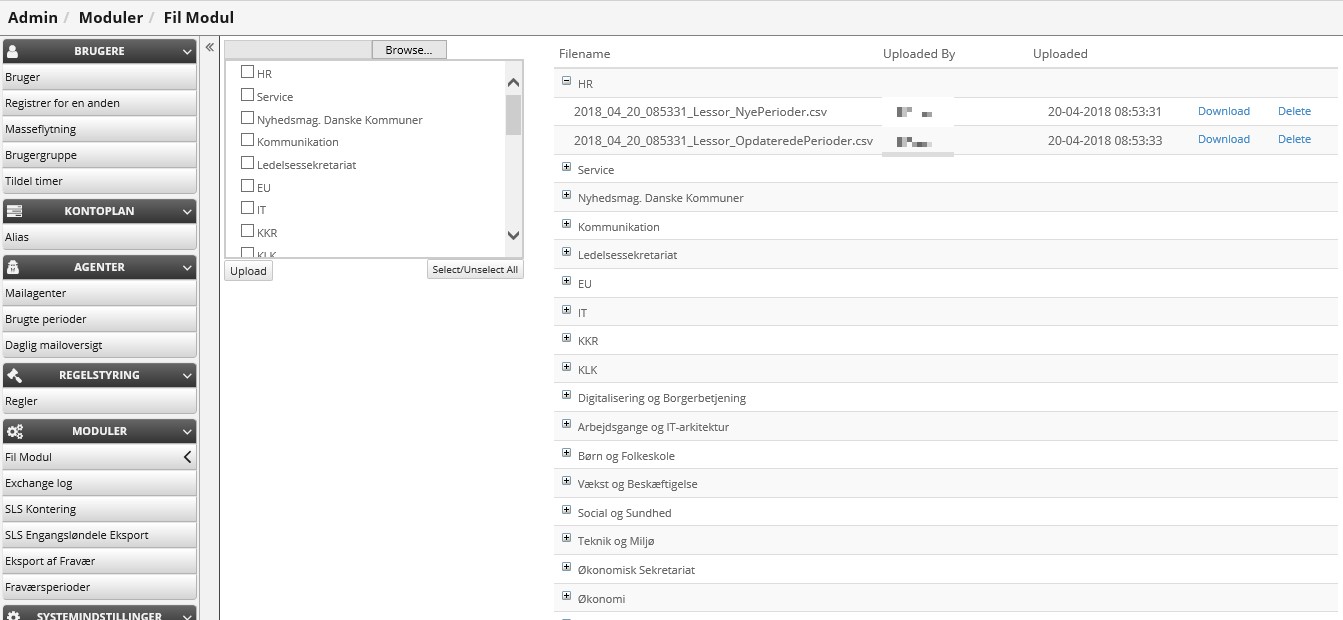The height and width of the screenshot is (620, 1343).
Task: Click the Browse... button
Action: click(x=408, y=50)
